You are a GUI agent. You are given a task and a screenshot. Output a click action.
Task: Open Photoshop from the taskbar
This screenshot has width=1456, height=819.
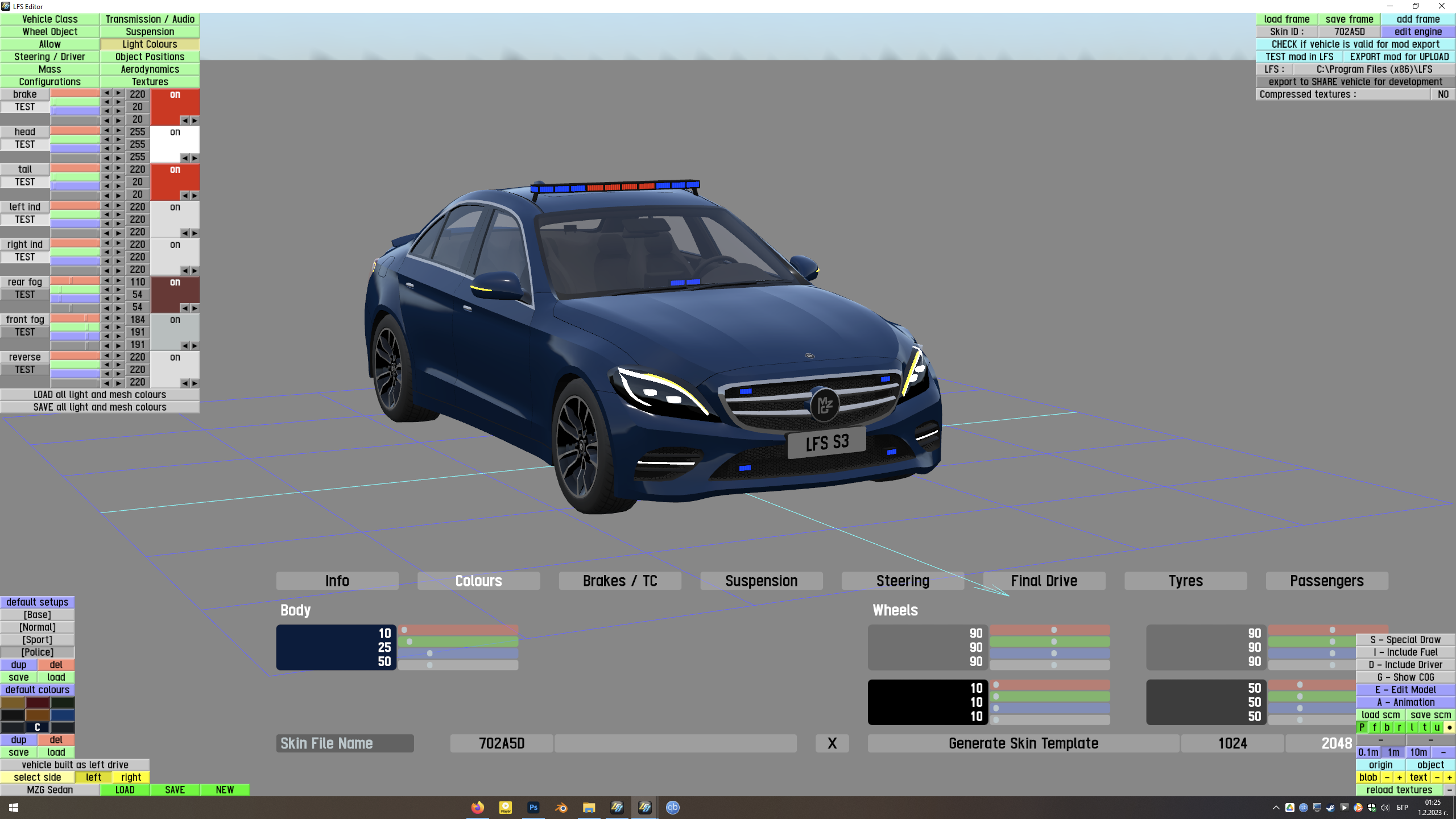533,808
